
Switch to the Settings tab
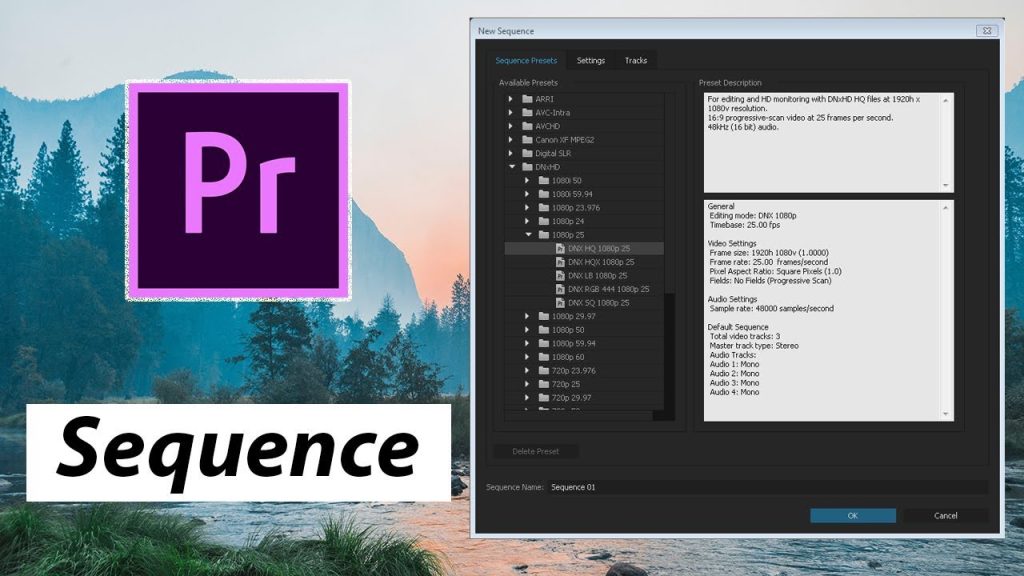pyautogui.click(x=591, y=61)
